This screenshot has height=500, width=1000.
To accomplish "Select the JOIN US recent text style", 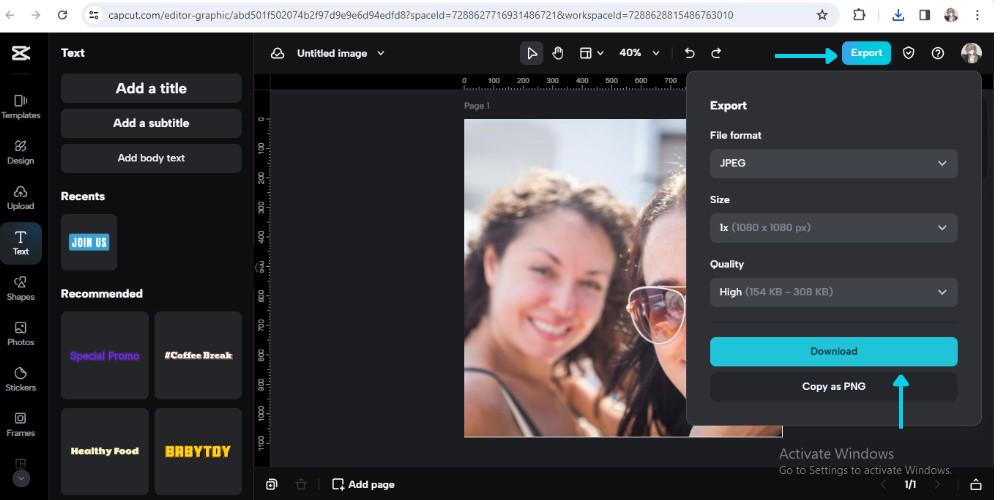I will pos(89,242).
